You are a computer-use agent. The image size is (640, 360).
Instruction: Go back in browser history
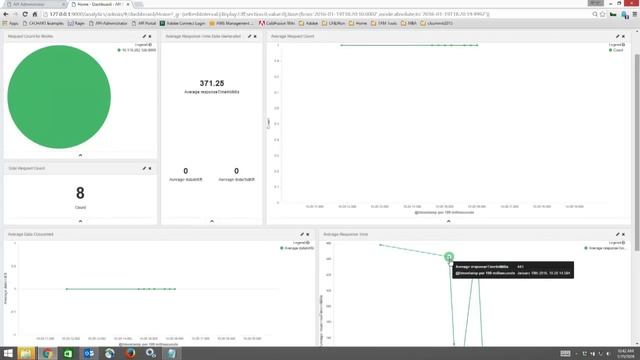click(x=6, y=14)
